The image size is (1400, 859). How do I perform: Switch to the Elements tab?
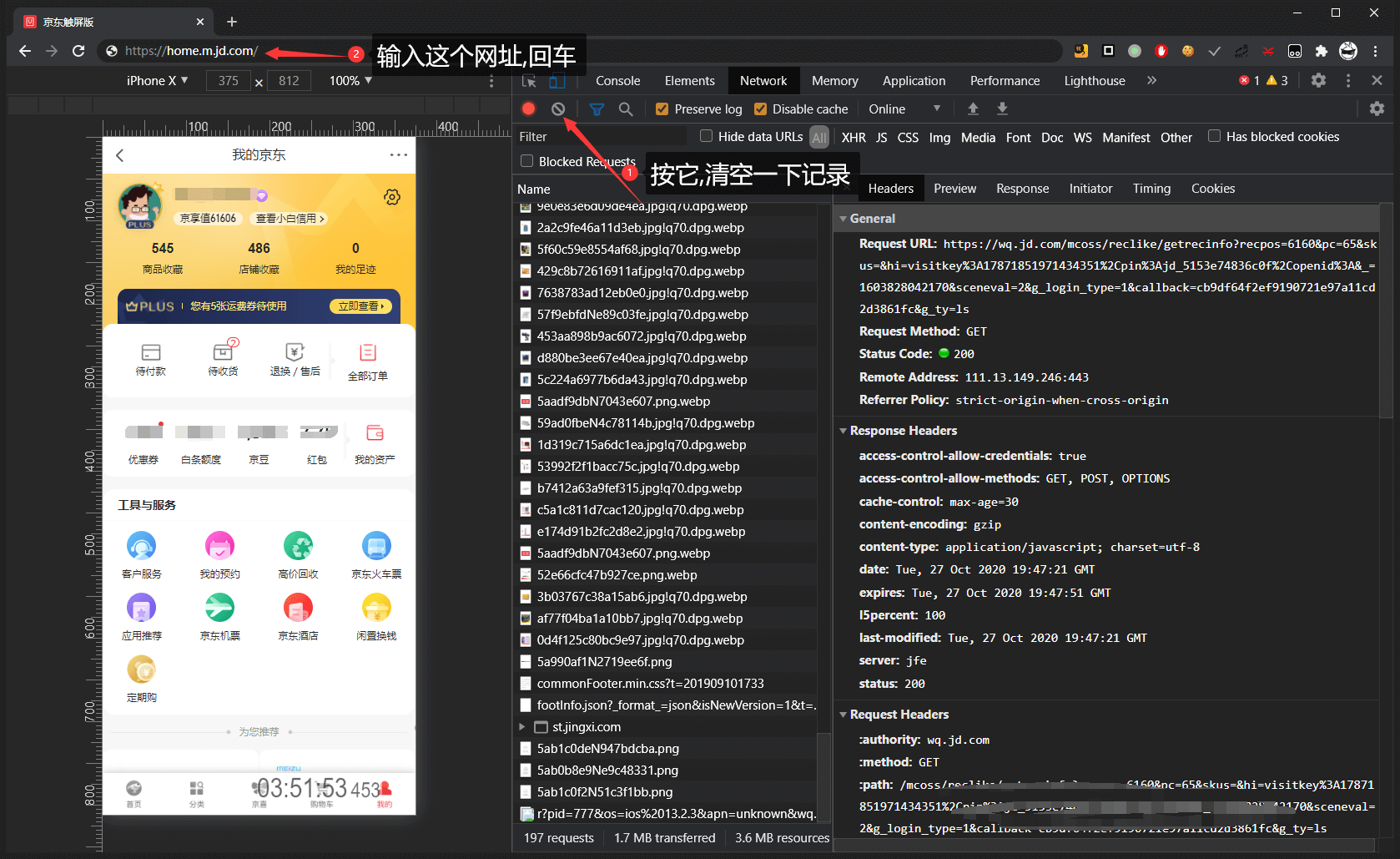[689, 80]
